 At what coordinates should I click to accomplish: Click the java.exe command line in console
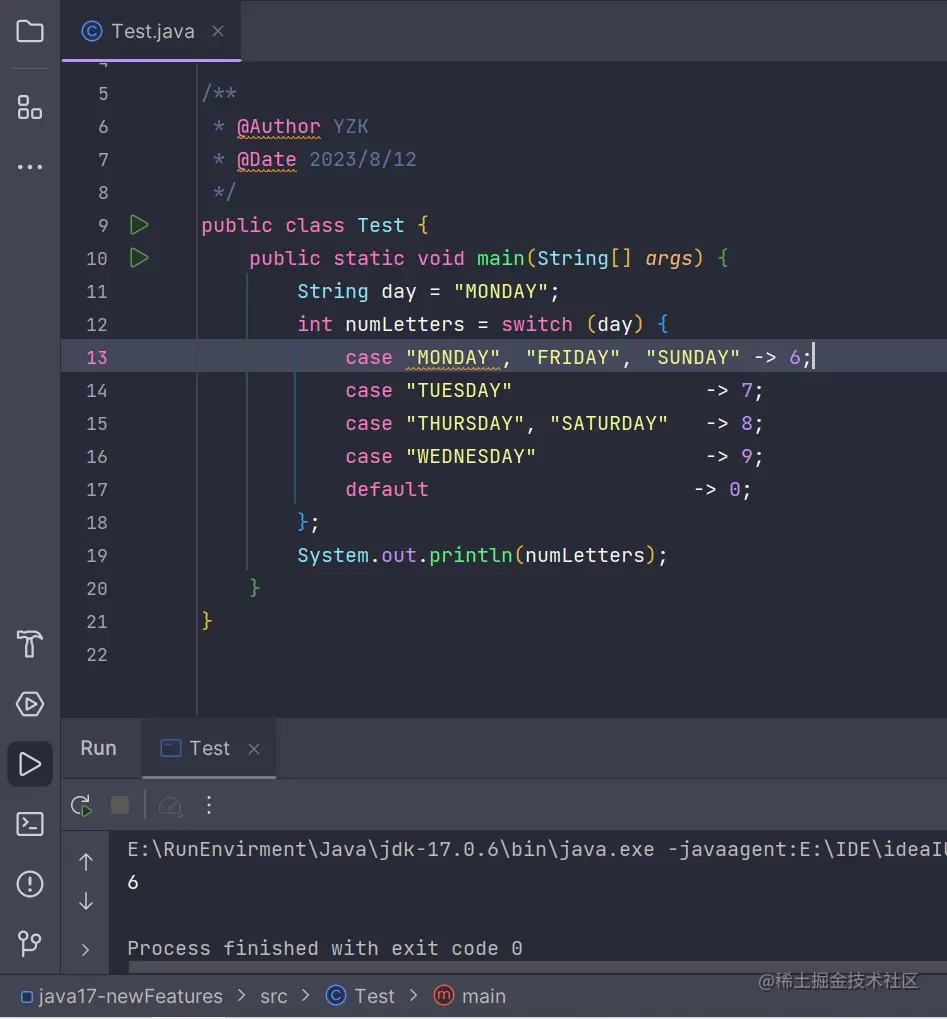click(537, 849)
